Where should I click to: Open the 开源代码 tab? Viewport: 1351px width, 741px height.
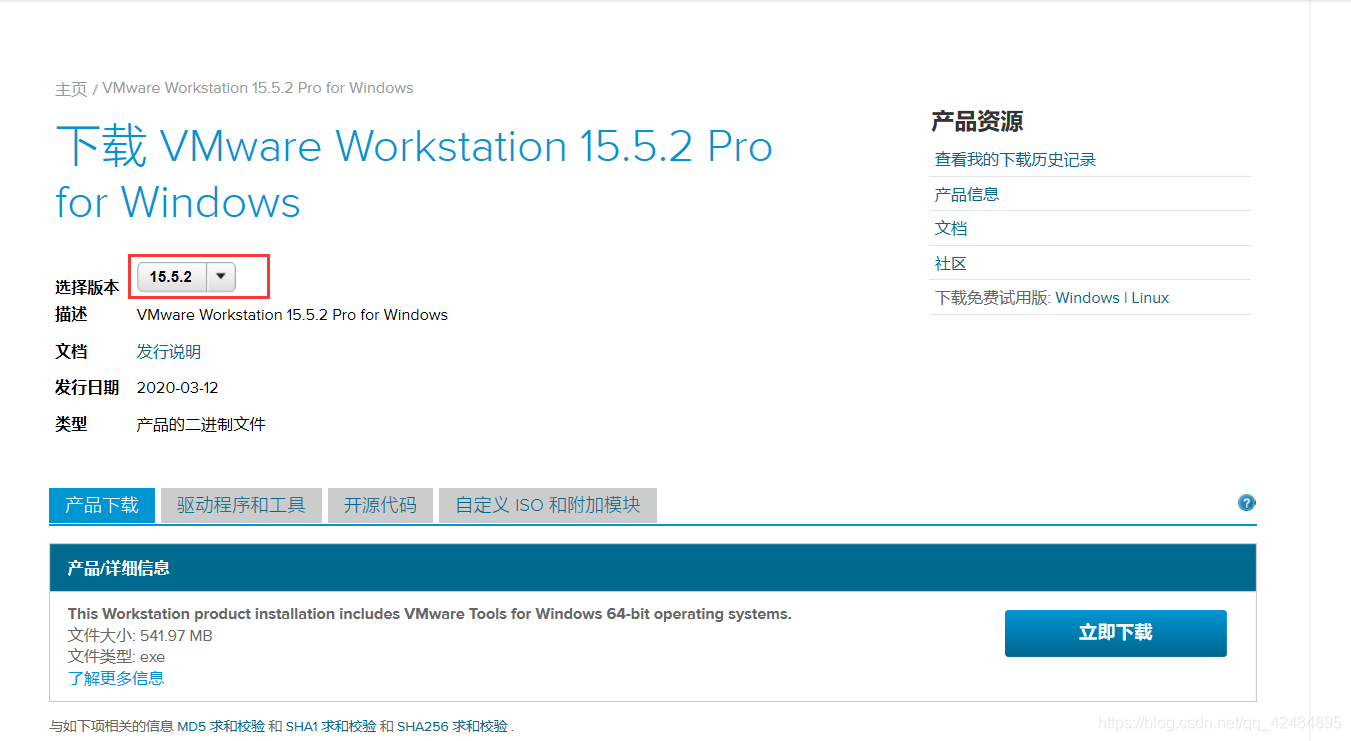pyautogui.click(x=380, y=505)
